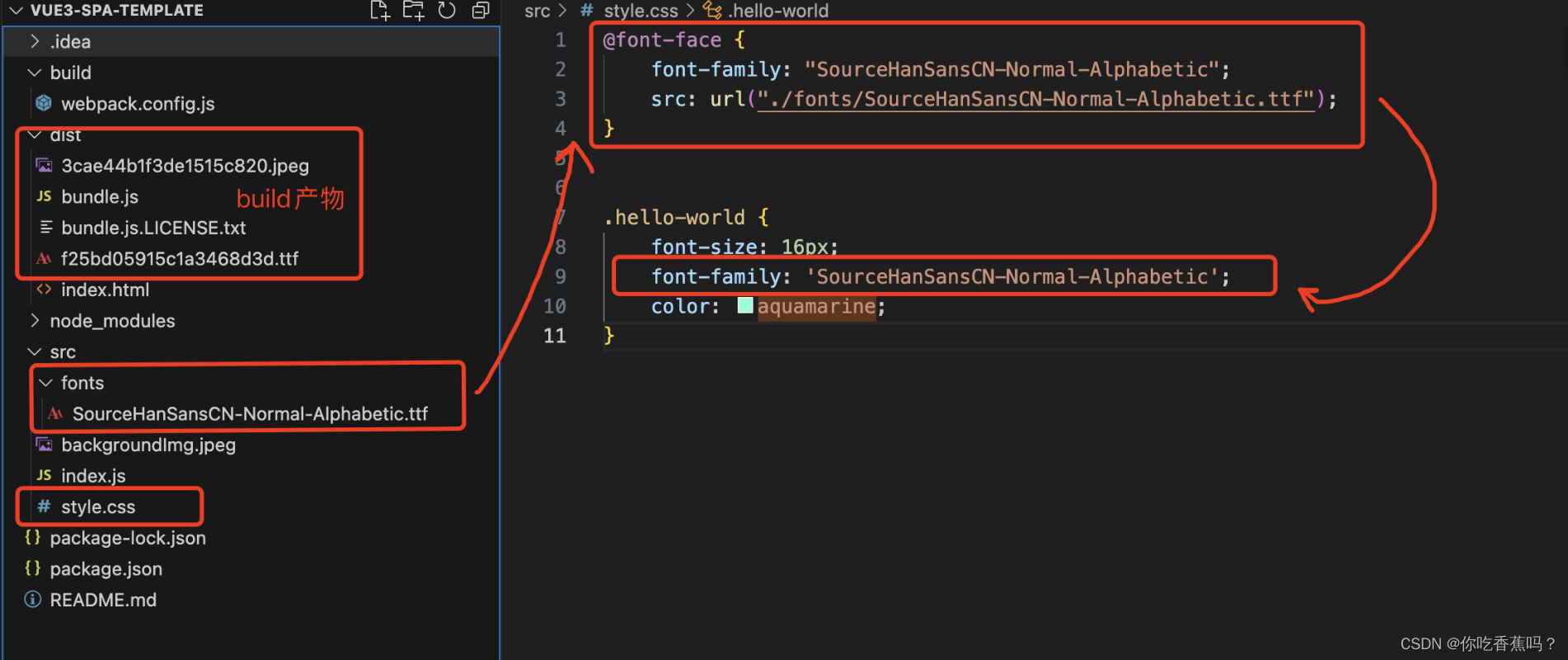Collapse the fonts folder chevron
Image resolution: width=1568 pixels, height=660 pixels.
pyautogui.click(x=46, y=383)
